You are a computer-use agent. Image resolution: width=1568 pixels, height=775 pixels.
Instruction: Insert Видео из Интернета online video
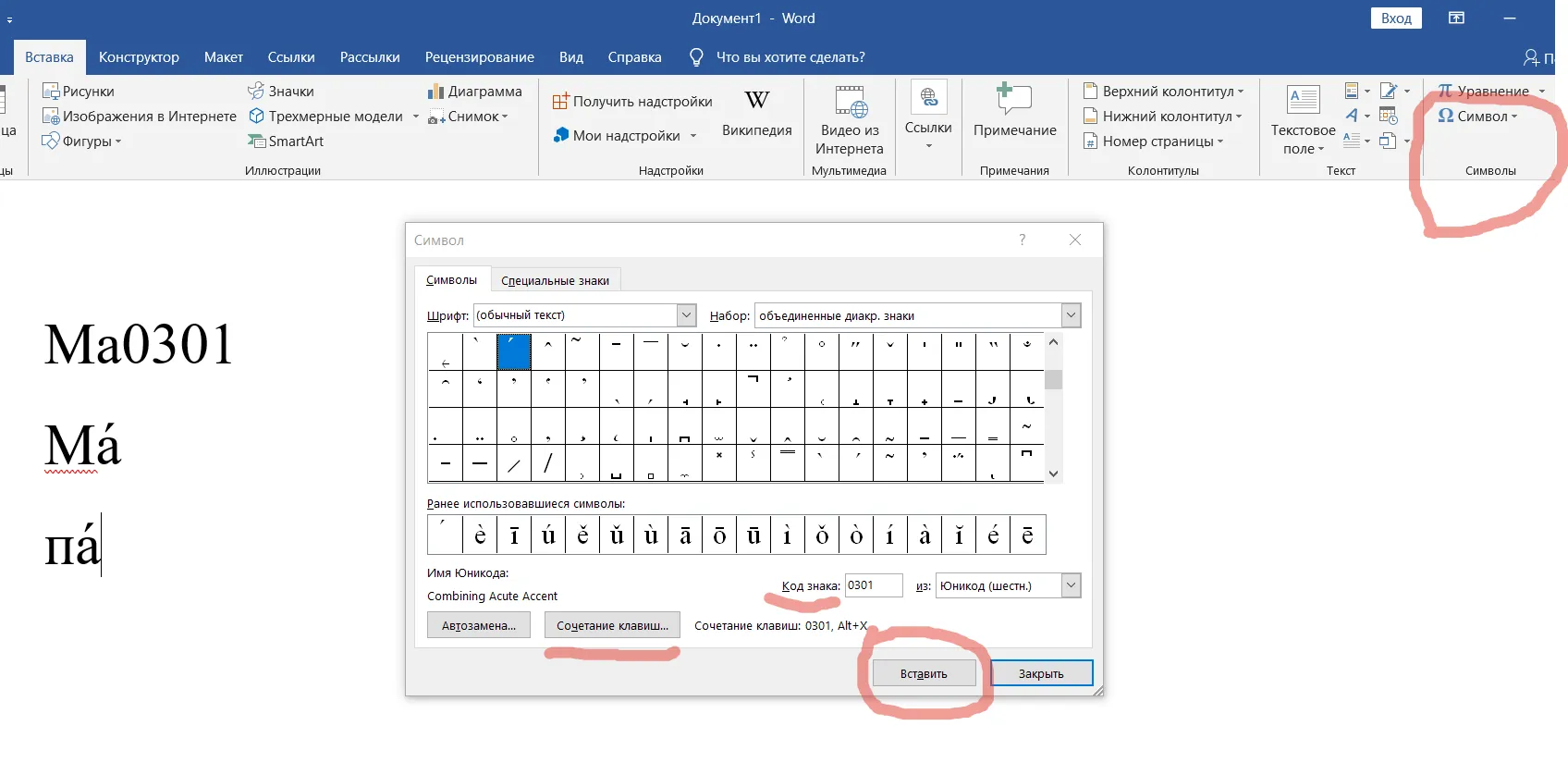(x=850, y=120)
